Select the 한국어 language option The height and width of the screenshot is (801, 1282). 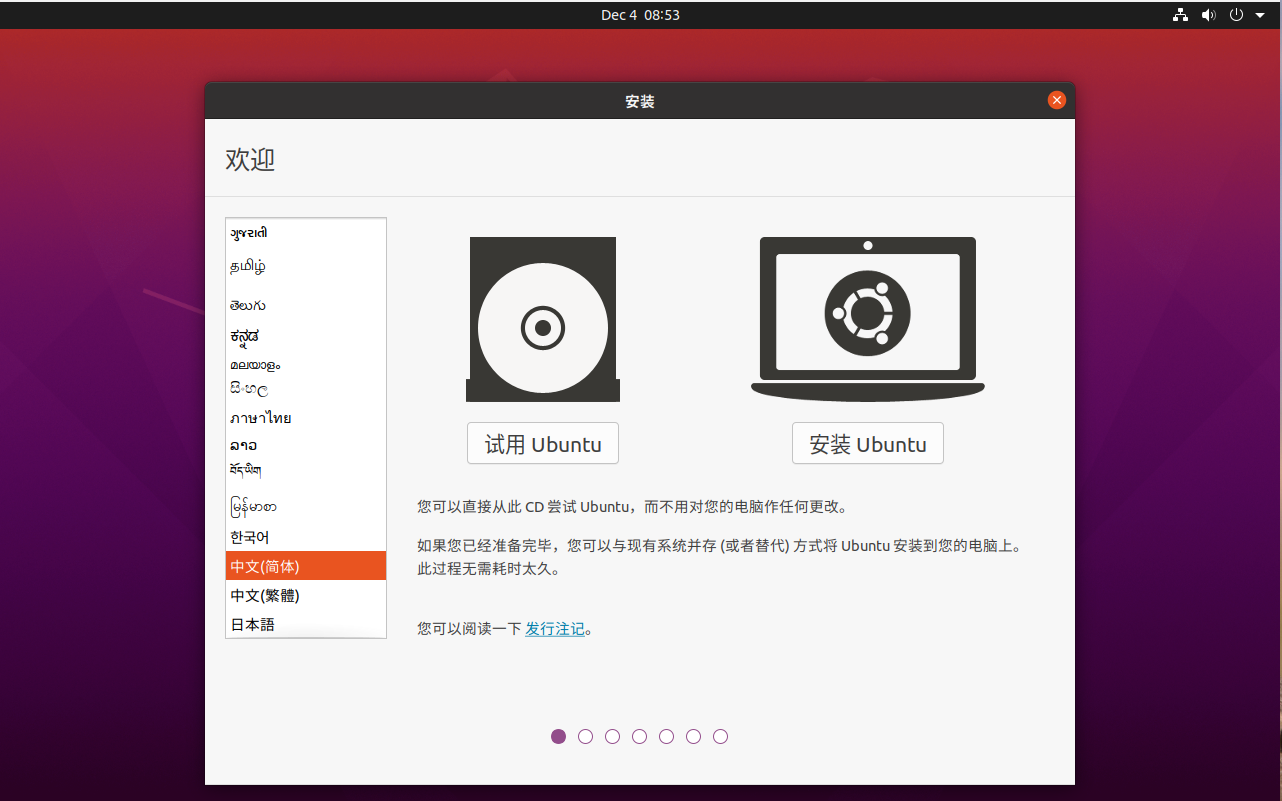tap(251, 536)
